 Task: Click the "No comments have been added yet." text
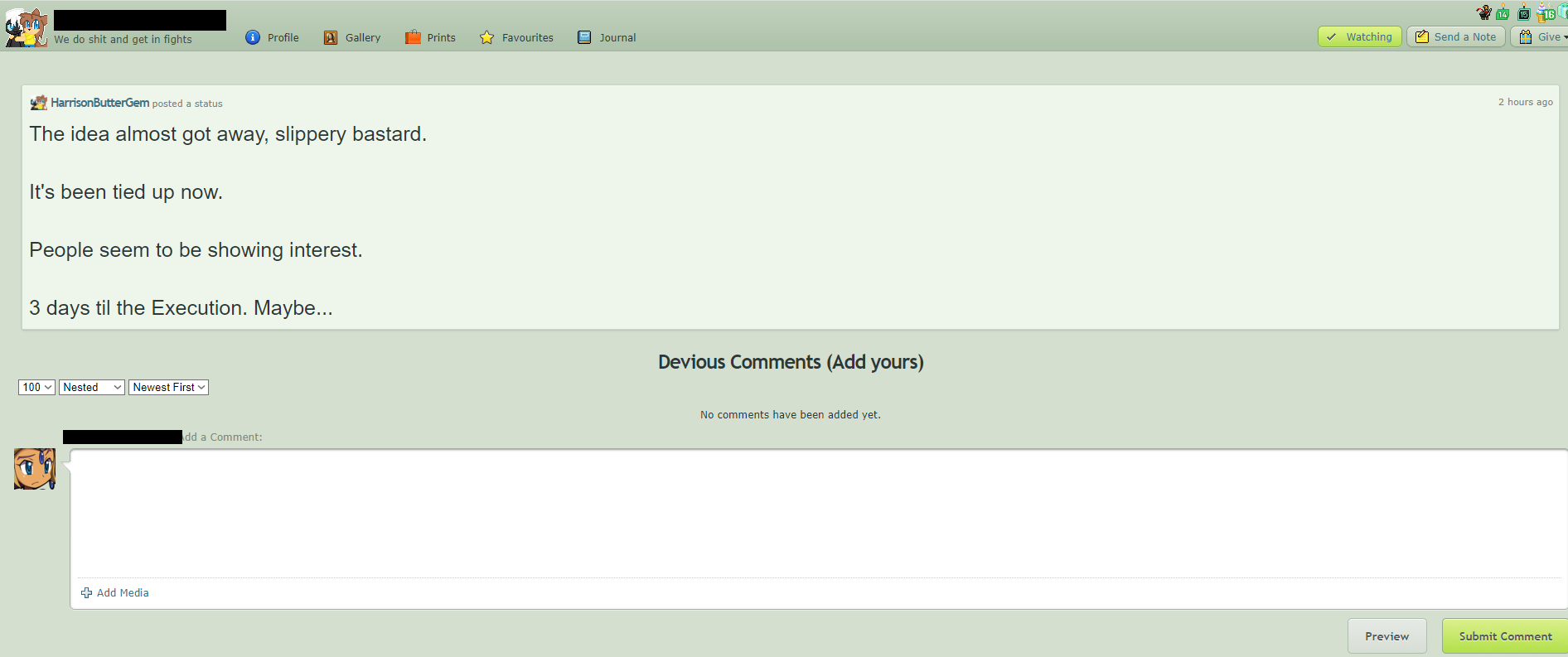791,414
